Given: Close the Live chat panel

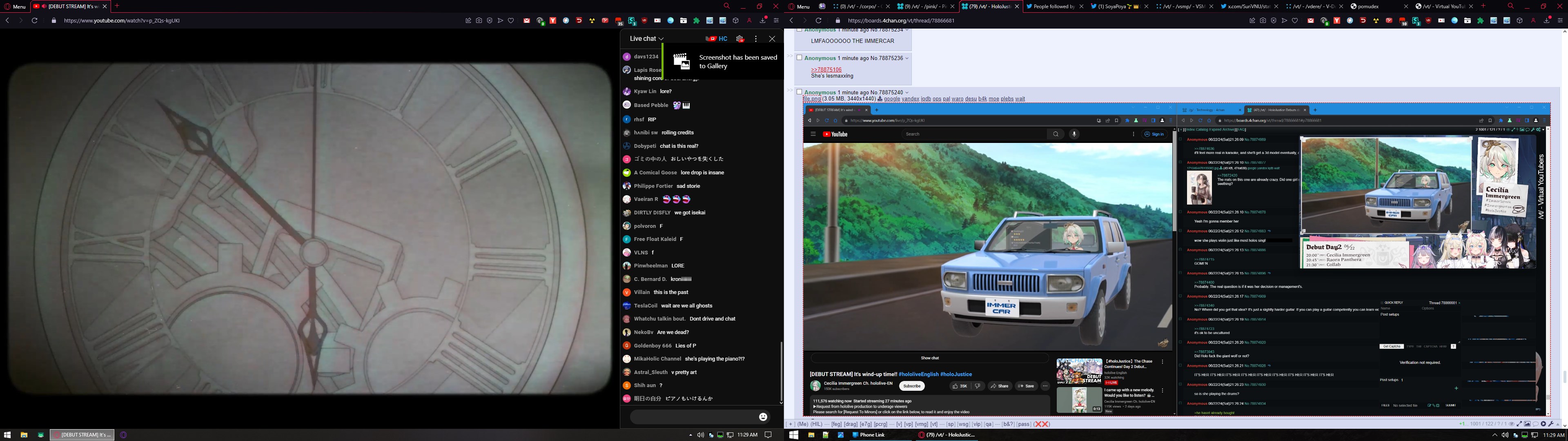Looking at the screenshot, I should tap(773, 38).
